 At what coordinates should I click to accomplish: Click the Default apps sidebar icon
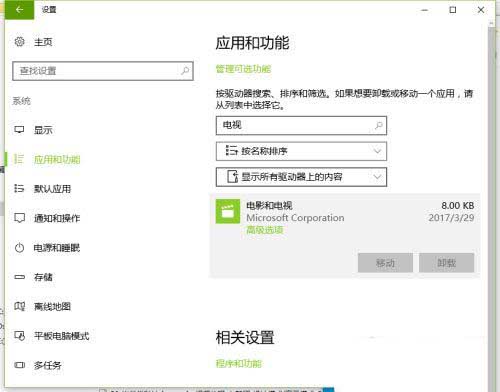19,188
